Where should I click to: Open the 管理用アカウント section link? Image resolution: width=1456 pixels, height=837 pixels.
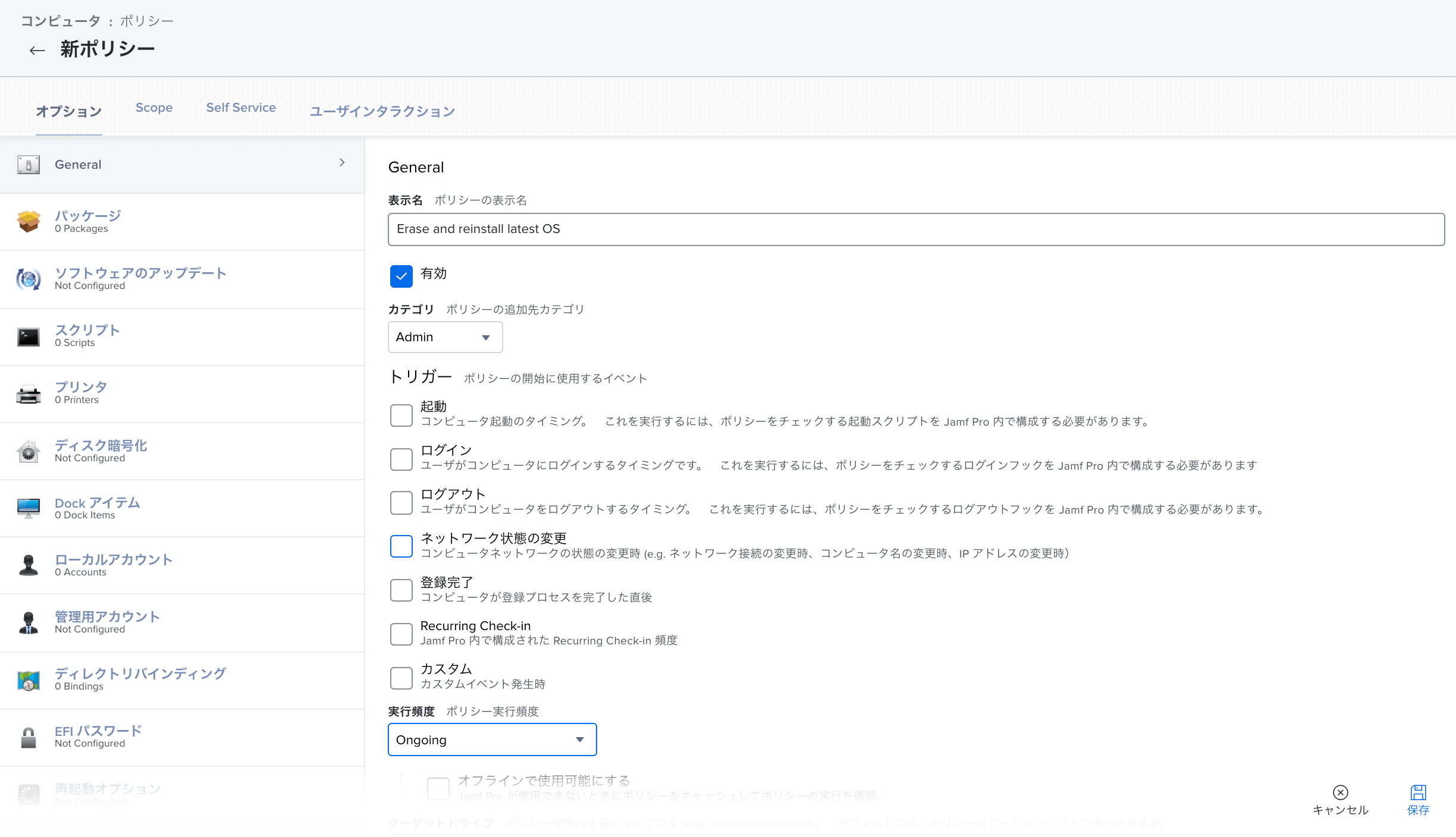click(107, 616)
